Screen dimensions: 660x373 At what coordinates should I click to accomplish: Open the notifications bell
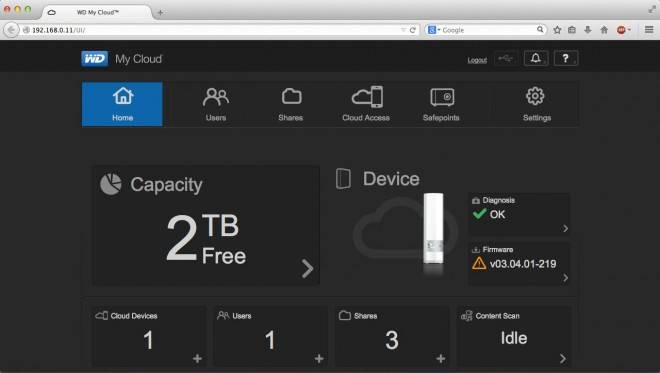click(535, 58)
